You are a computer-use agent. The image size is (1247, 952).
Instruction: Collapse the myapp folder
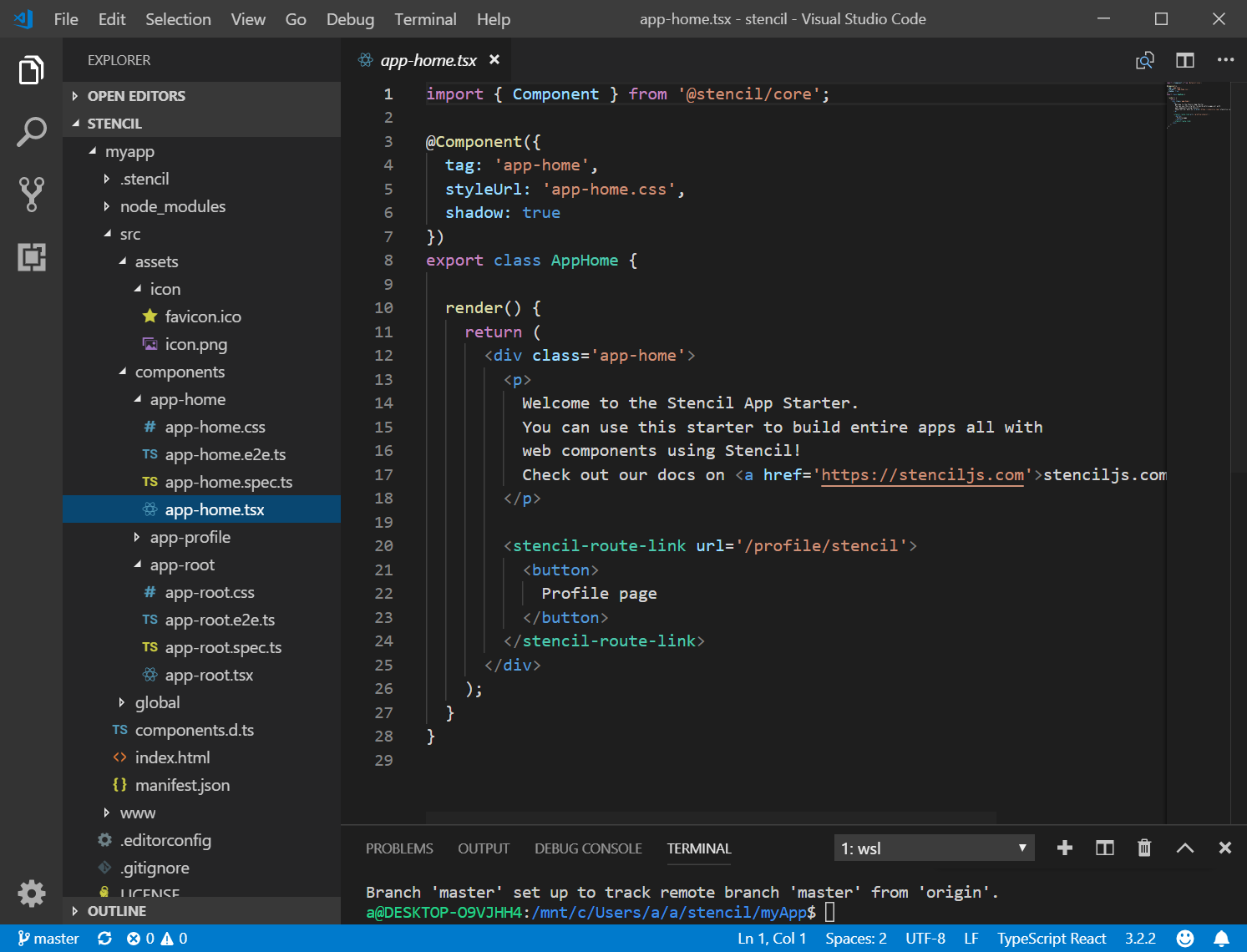click(201, 151)
